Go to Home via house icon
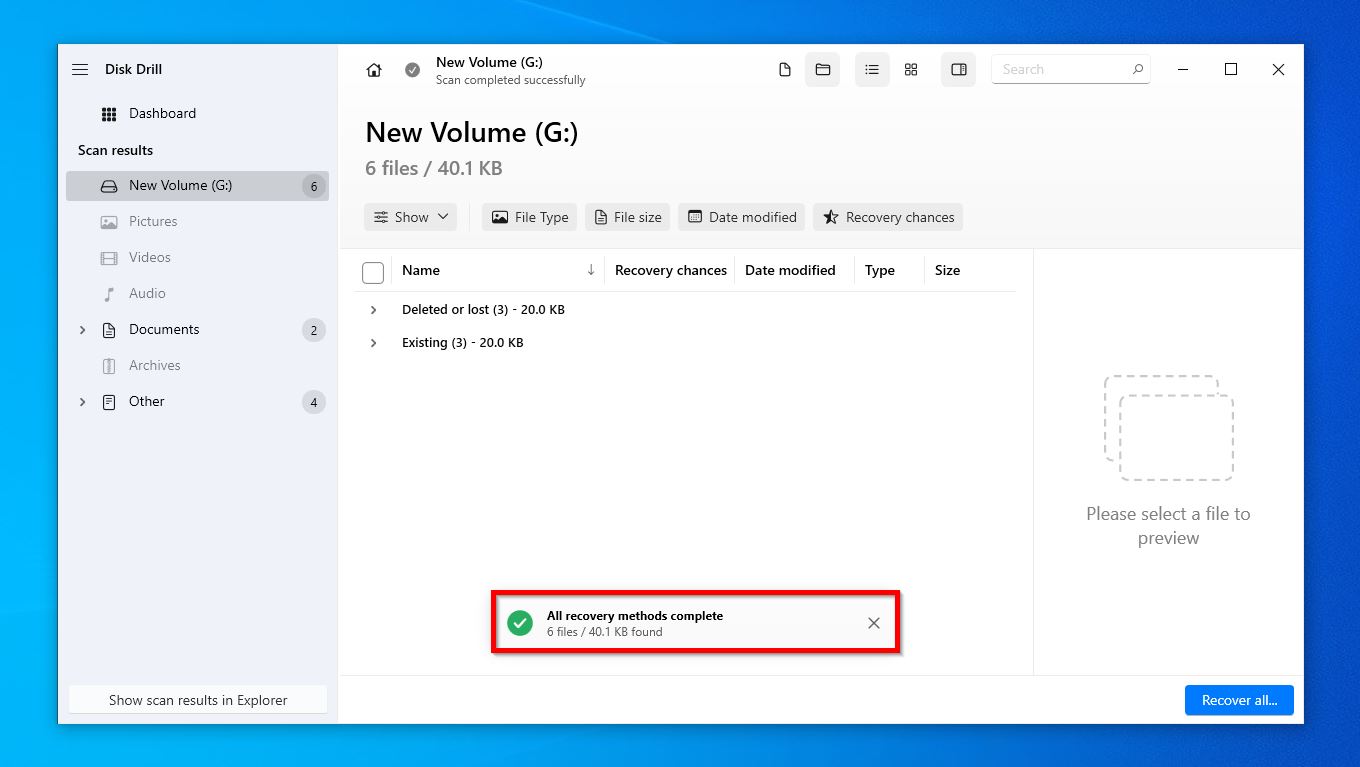The image size is (1360, 767). point(374,70)
